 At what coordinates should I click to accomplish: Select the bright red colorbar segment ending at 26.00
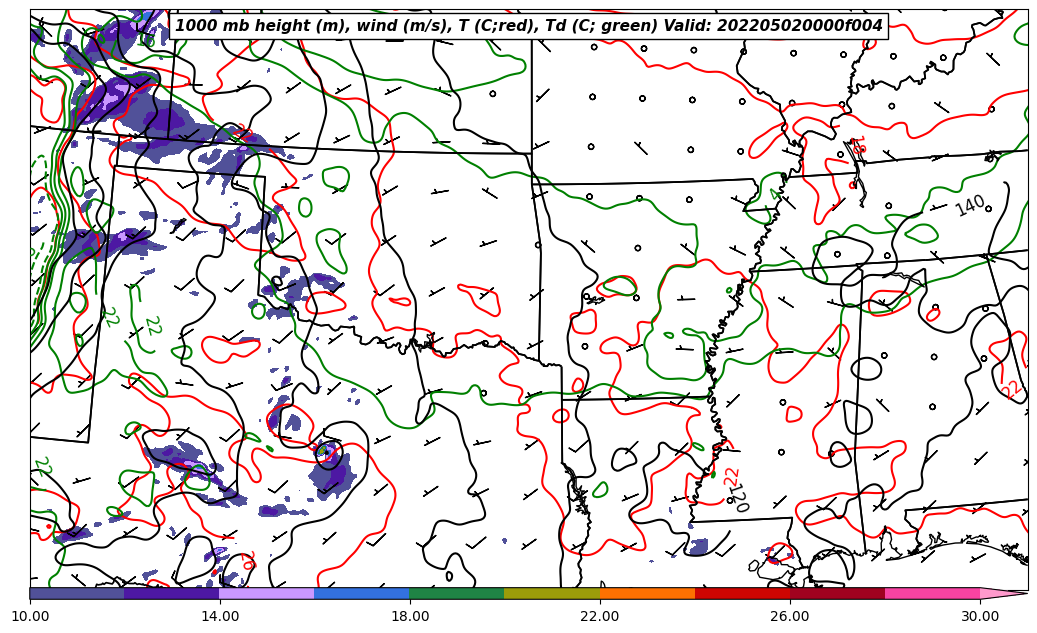pos(742,593)
